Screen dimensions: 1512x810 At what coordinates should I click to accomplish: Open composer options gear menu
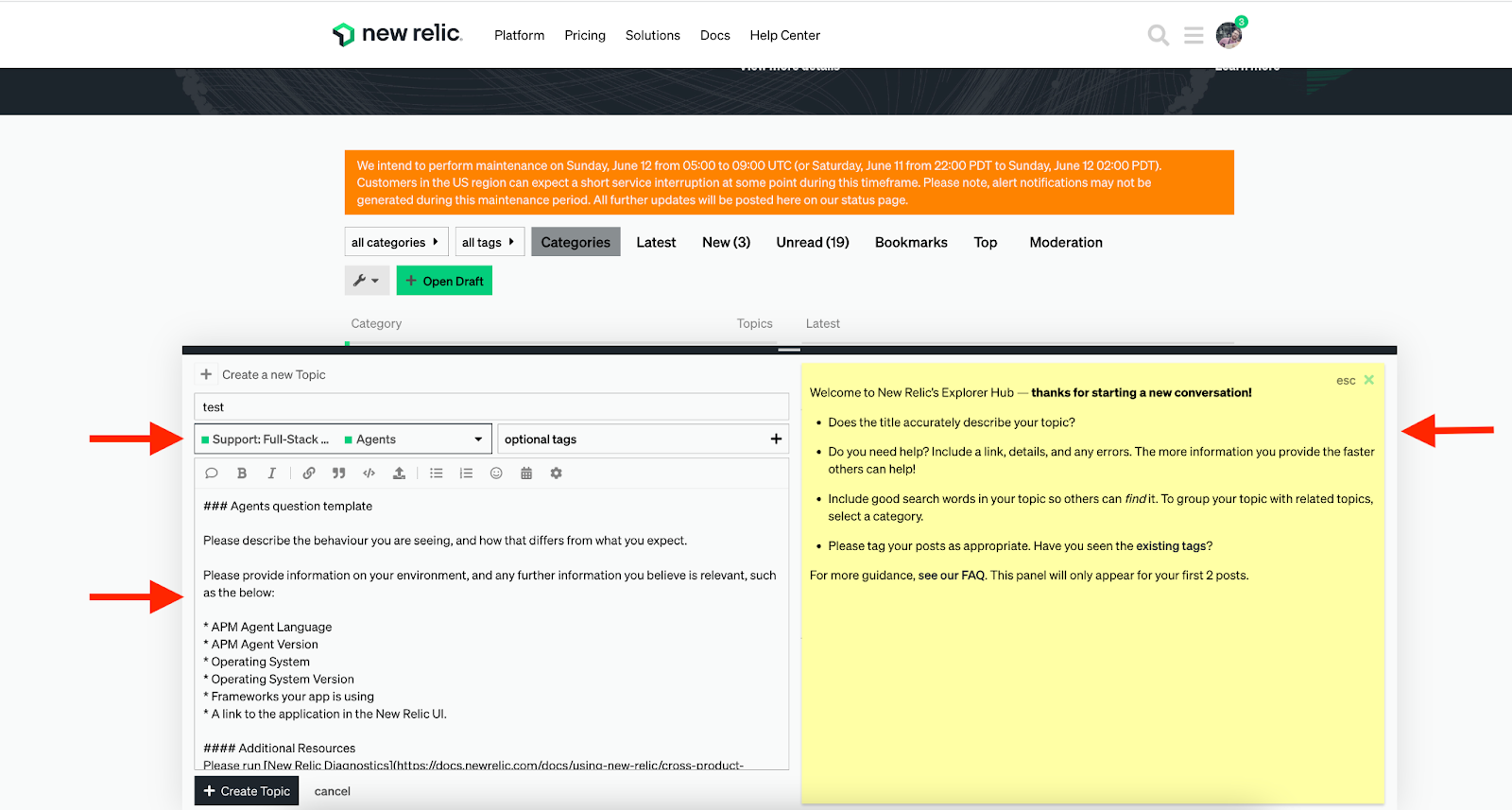coord(557,474)
